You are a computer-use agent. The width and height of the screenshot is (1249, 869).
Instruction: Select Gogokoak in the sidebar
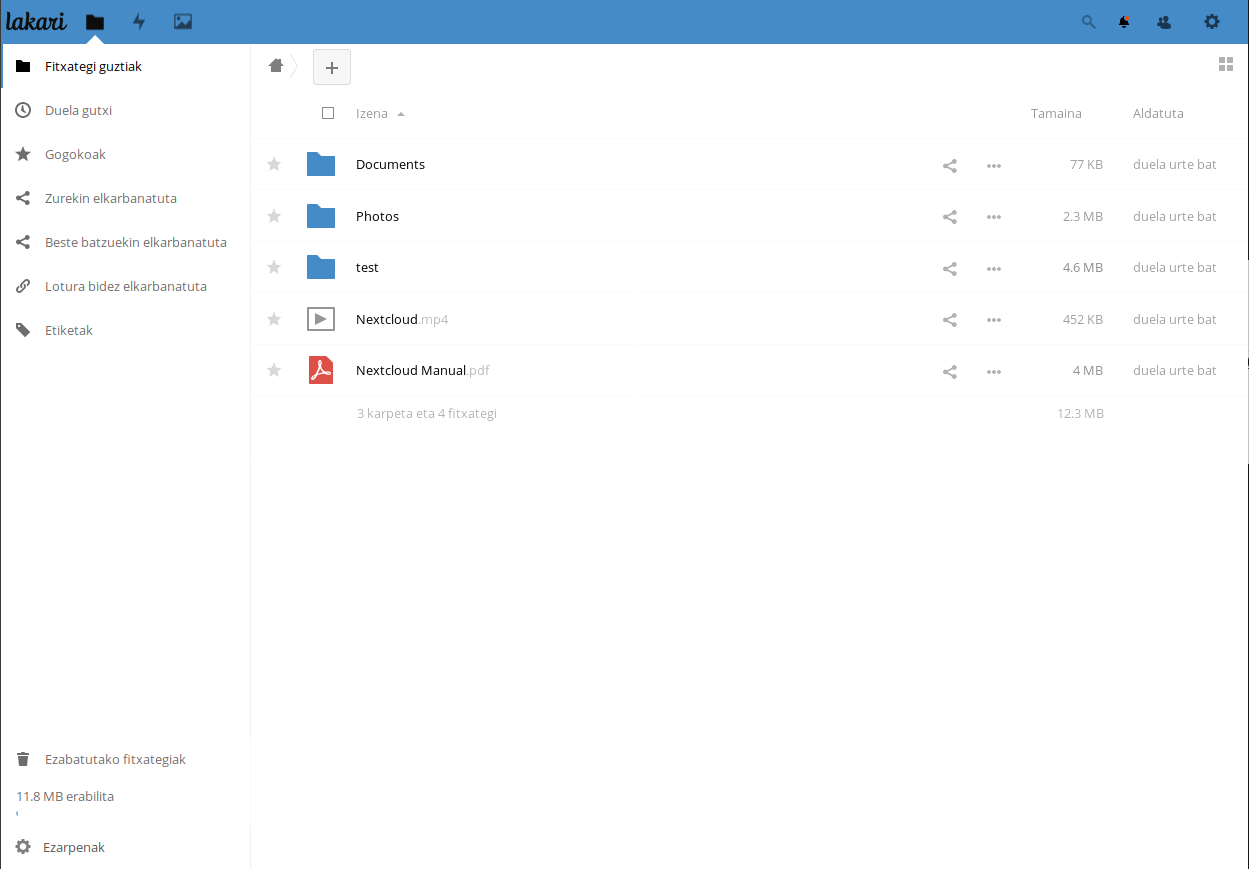75,155
